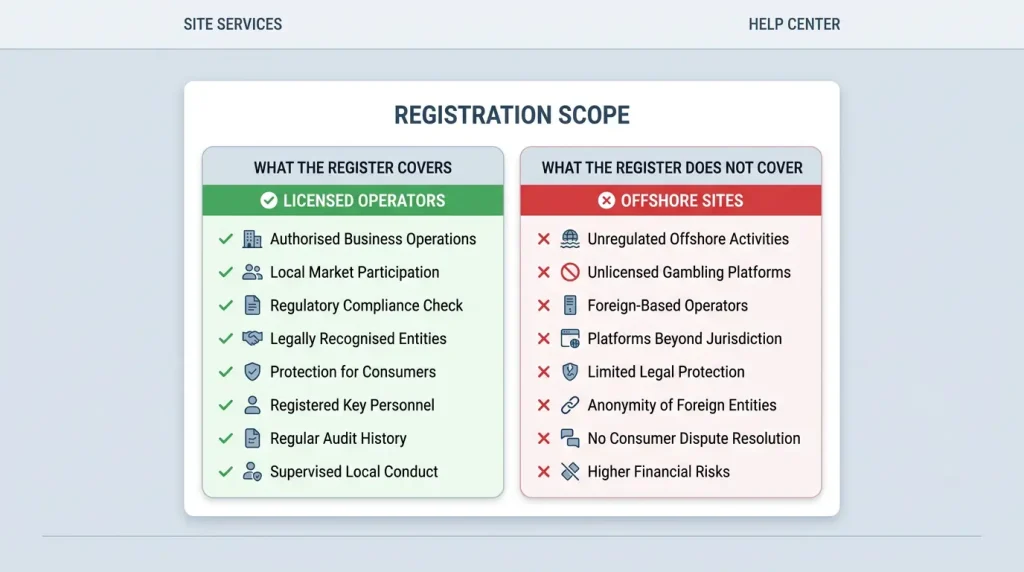This screenshot has width=1024, height=572.
Task: Open the Help Center link
Action: pyautogui.click(x=794, y=24)
